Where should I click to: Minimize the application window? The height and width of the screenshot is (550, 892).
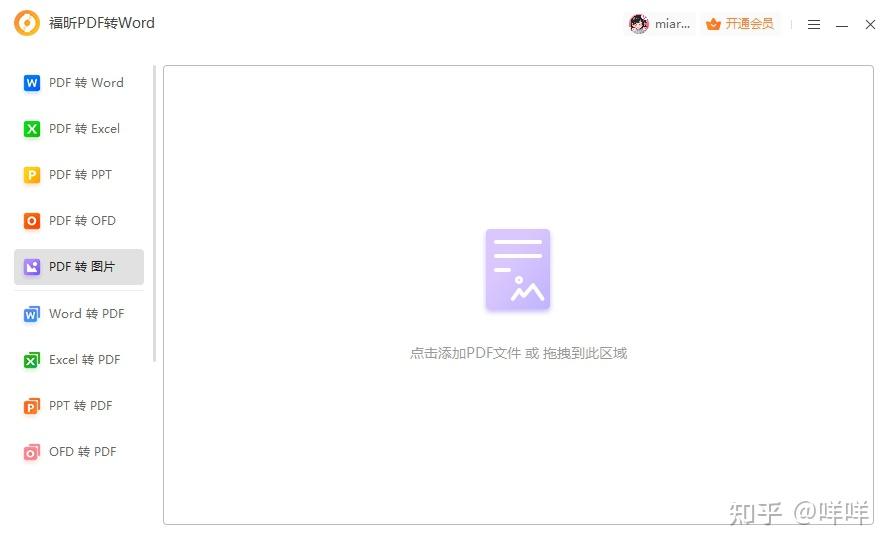[x=842, y=25]
